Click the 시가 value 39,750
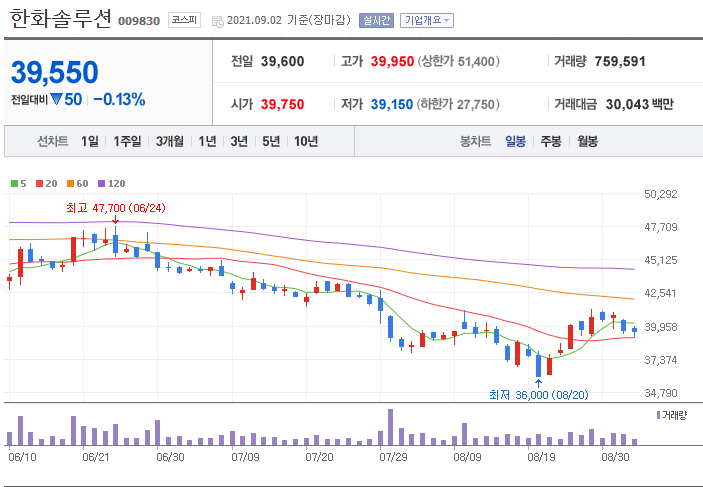703x487 pixels. pos(282,104)
